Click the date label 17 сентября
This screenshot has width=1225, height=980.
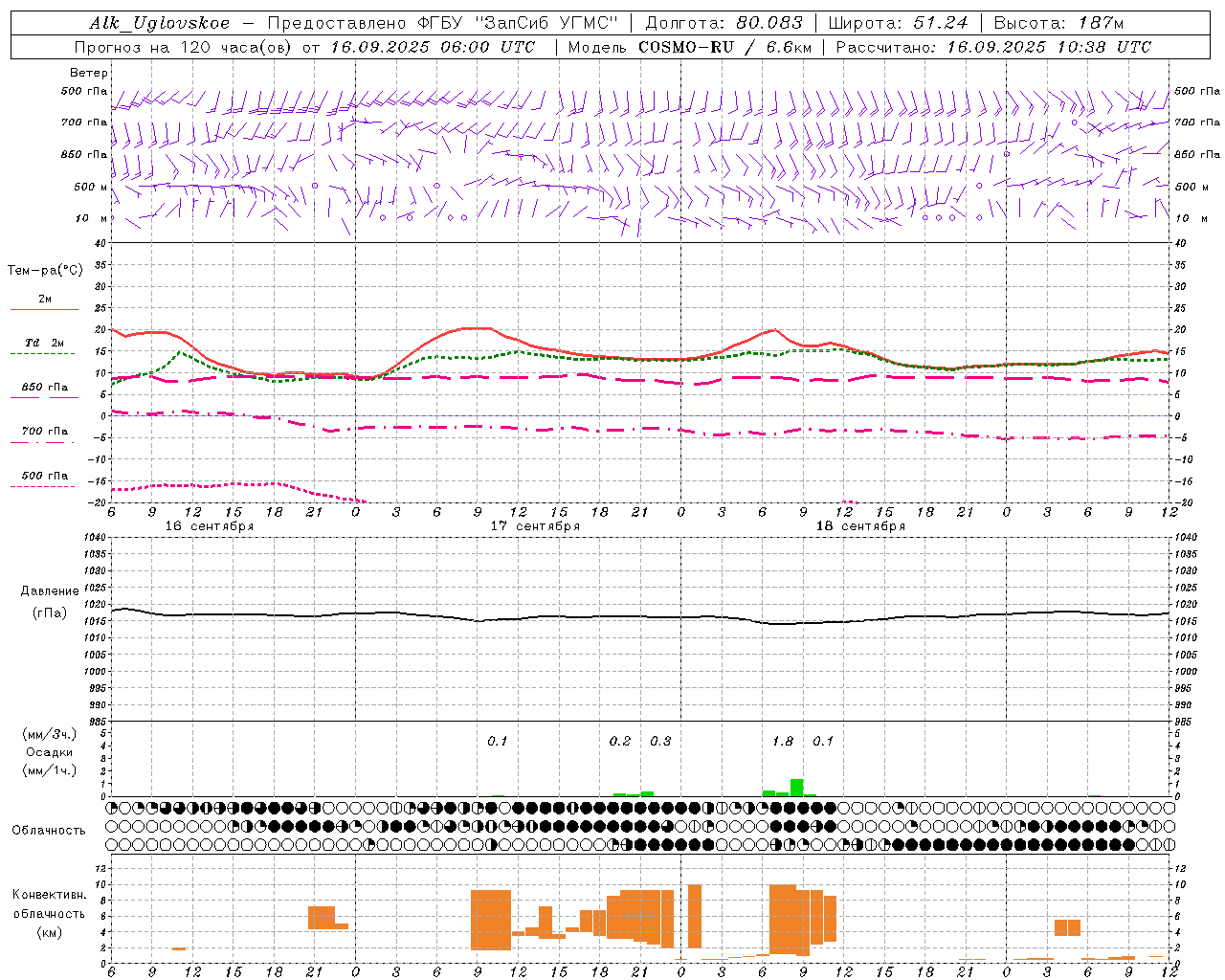(535, 526)
